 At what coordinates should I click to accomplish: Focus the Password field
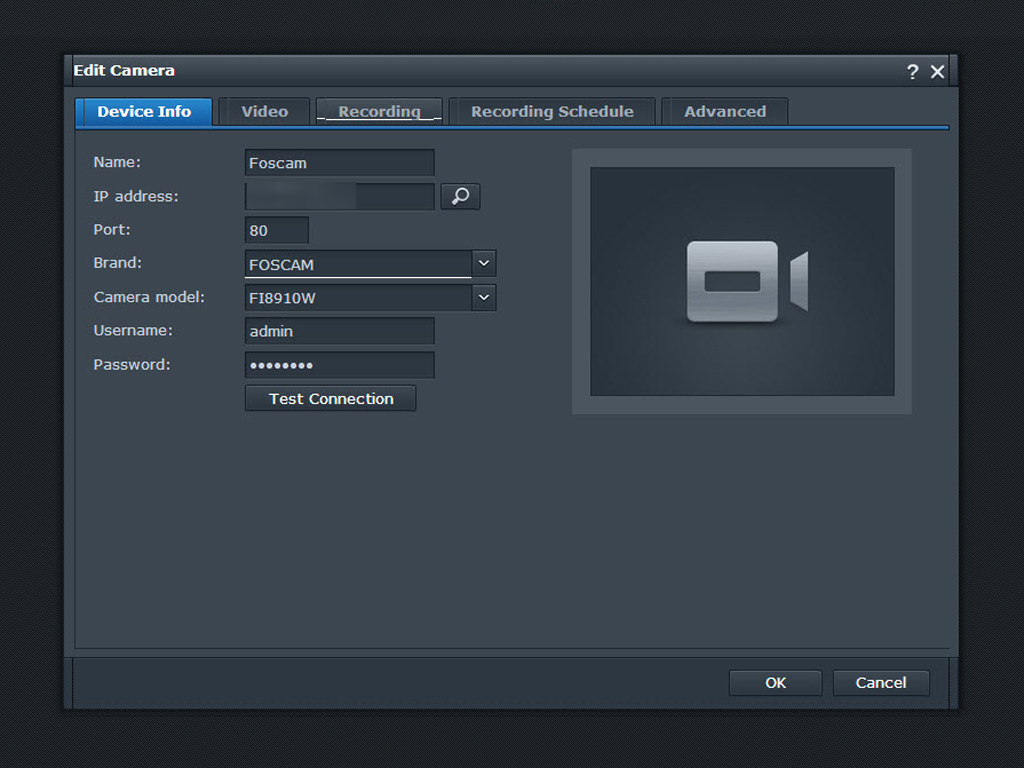[x=340, y=365]
